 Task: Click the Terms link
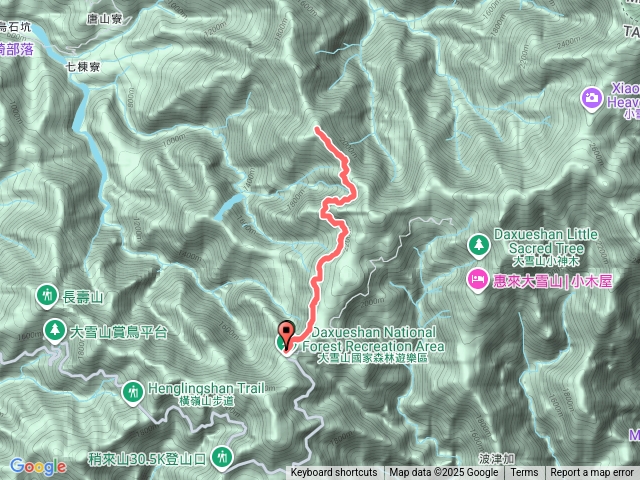(524, 473)
